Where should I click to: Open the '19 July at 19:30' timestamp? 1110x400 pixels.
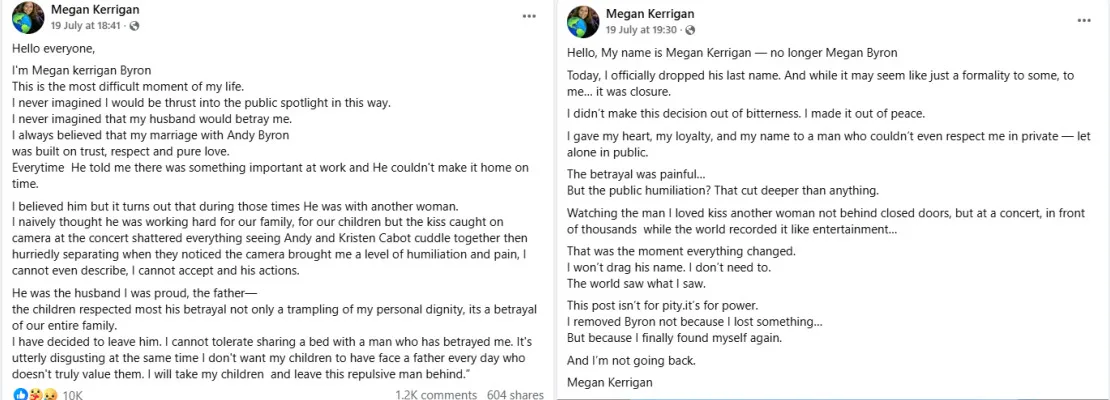click(644, 31)
